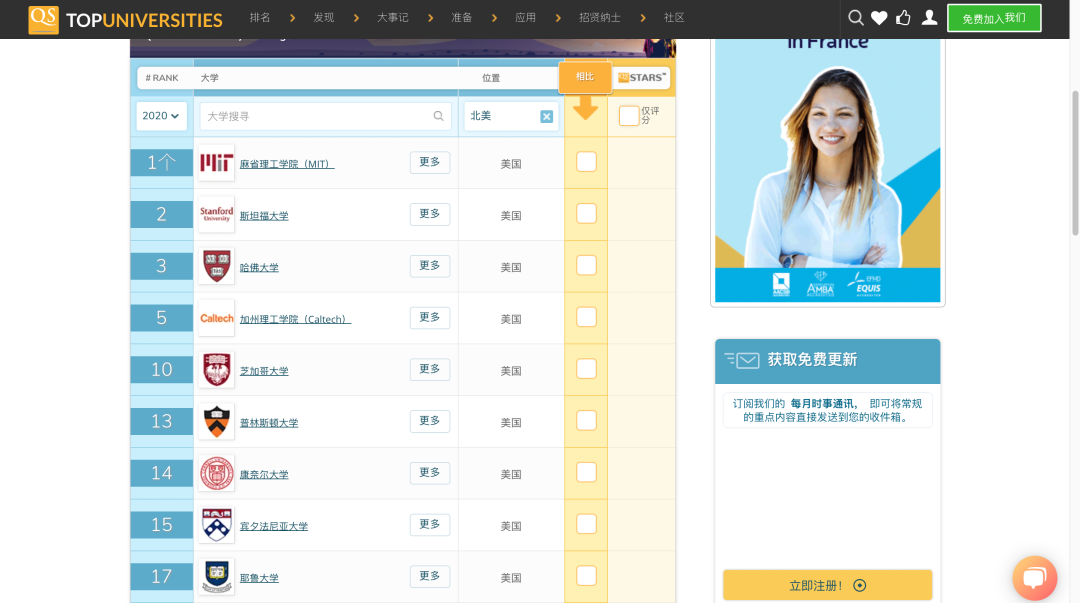Open the 排名 menu
The image size is (1080, 603).
[x=260, y=18]
